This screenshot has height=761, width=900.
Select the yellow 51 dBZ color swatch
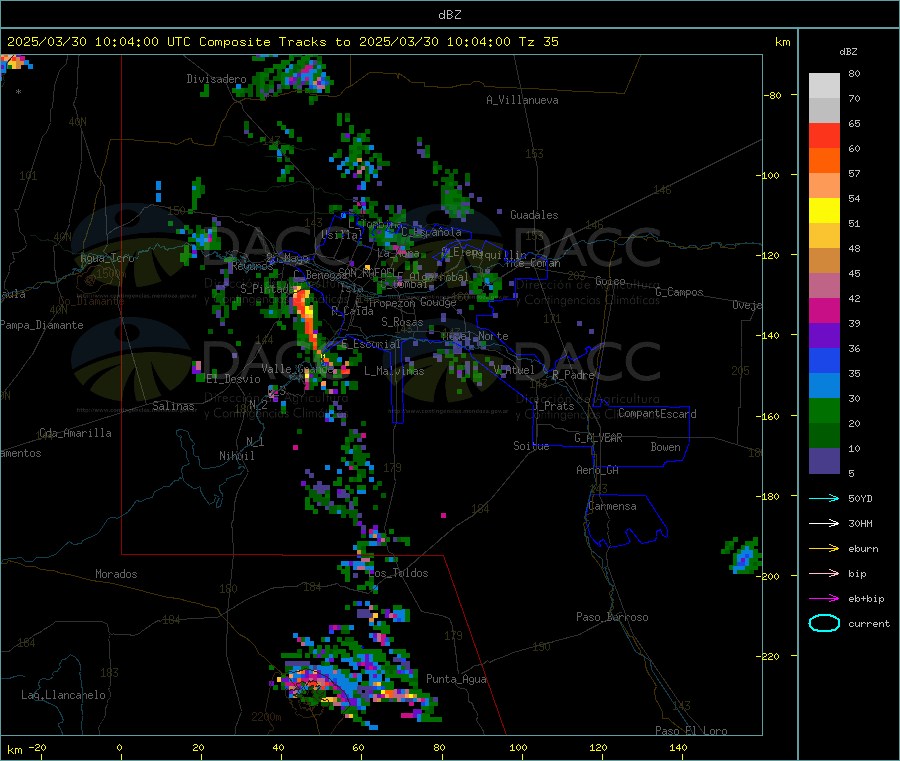pyautogui.click(x=824, y=211)
